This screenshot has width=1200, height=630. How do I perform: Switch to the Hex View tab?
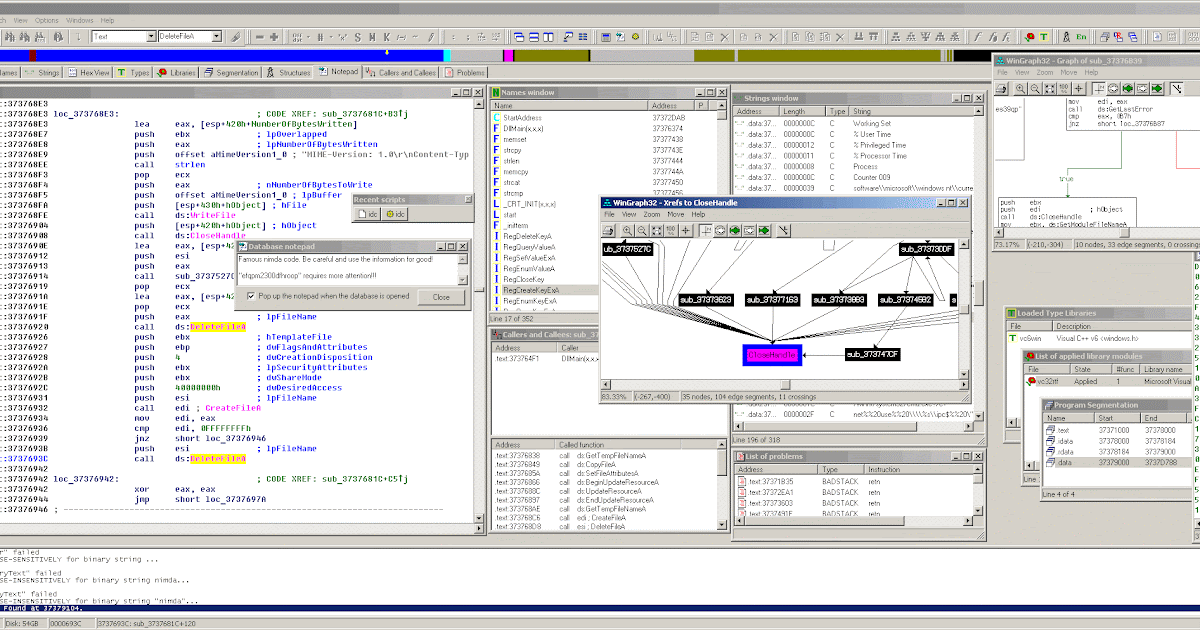[89, 72]
